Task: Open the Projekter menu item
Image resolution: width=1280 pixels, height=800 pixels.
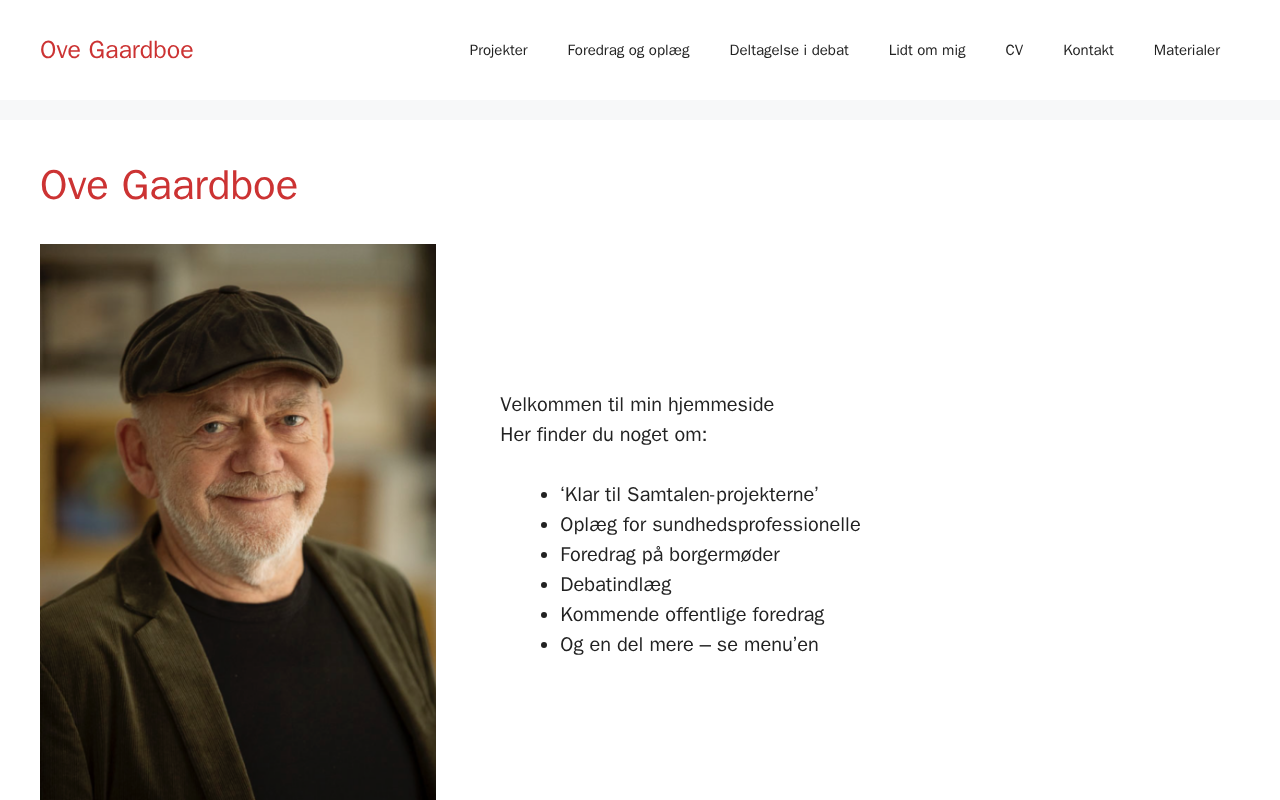Action: tap(498, 50)
